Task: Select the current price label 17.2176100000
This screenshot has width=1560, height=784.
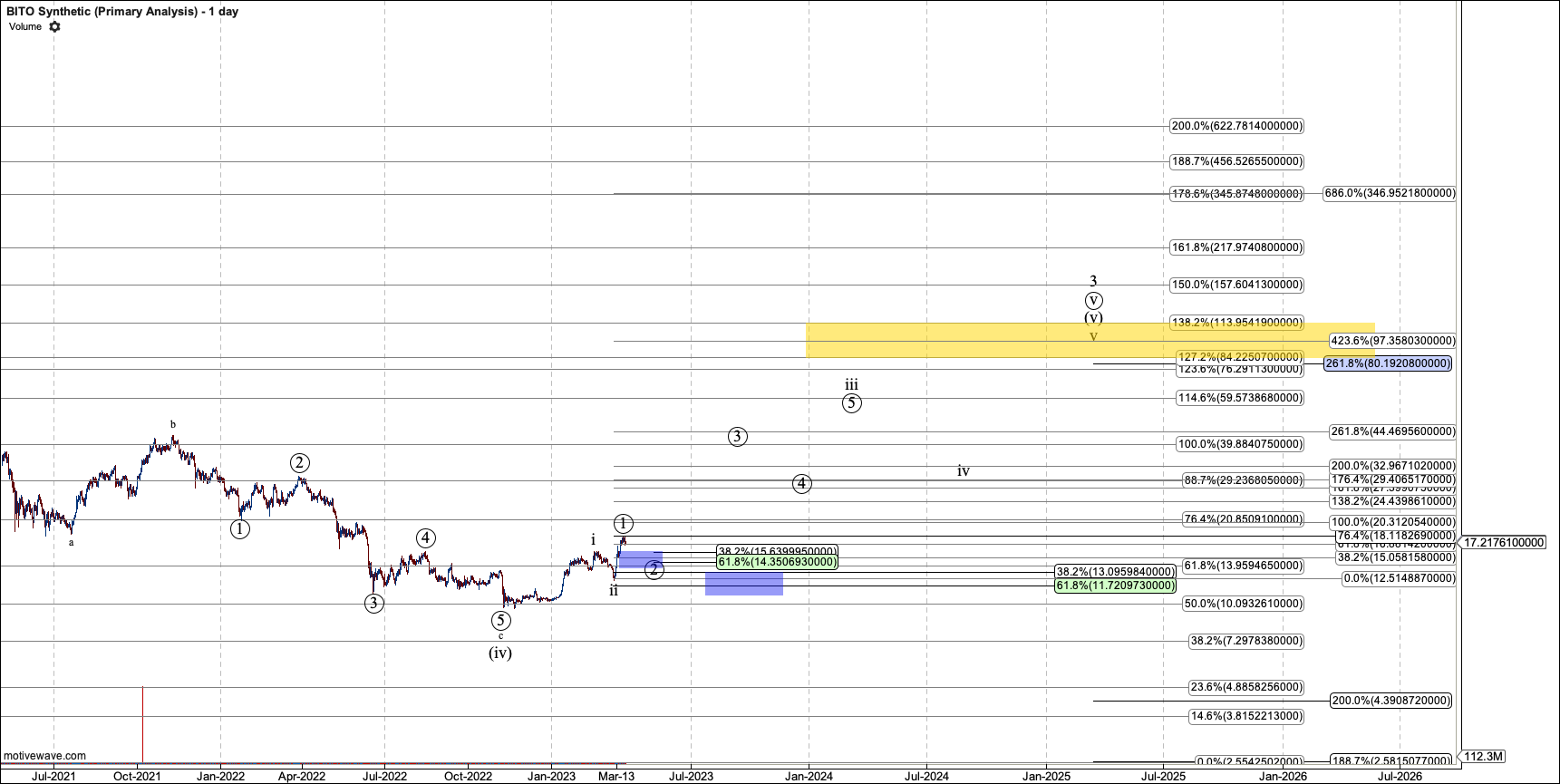Action: coord(1504,542)
